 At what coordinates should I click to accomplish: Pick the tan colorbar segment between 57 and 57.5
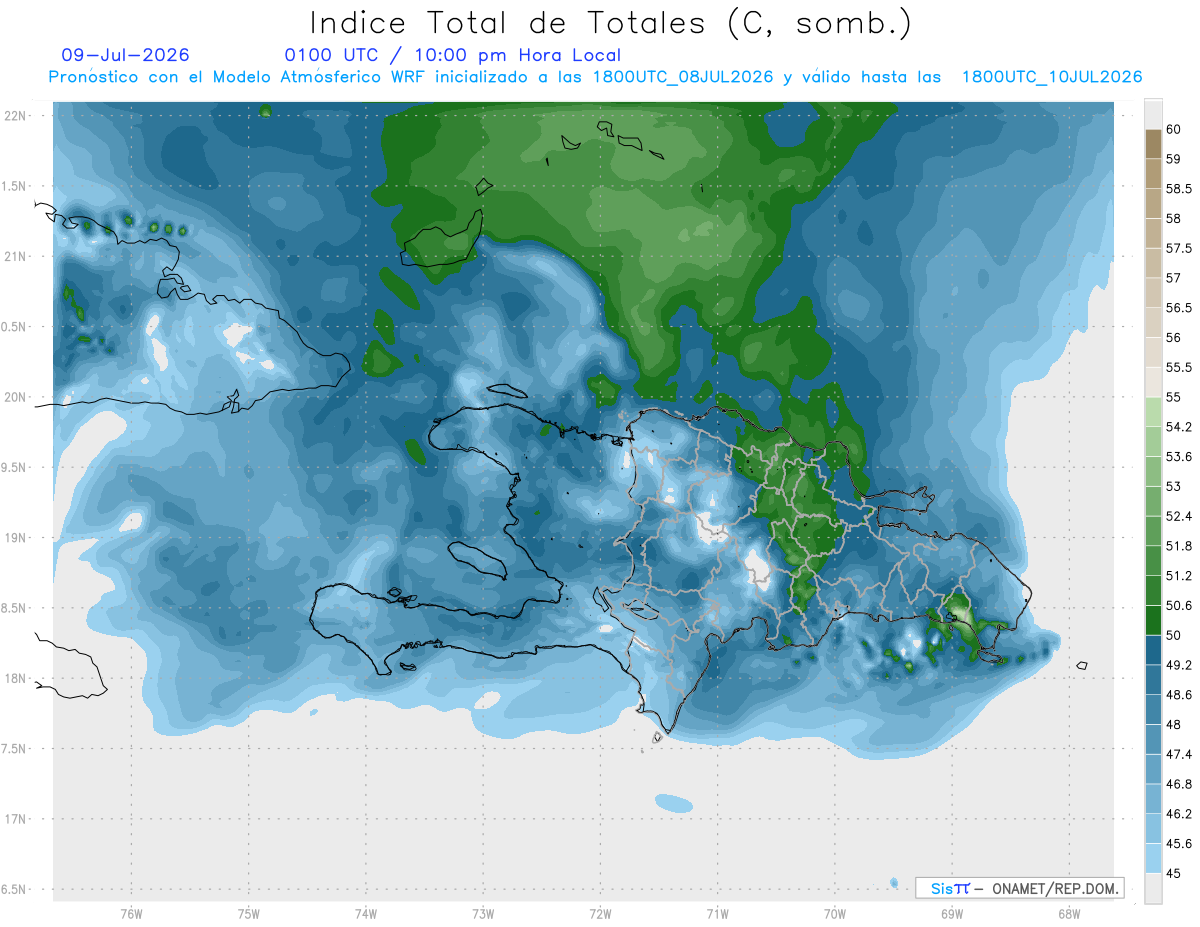point(1153,263)
